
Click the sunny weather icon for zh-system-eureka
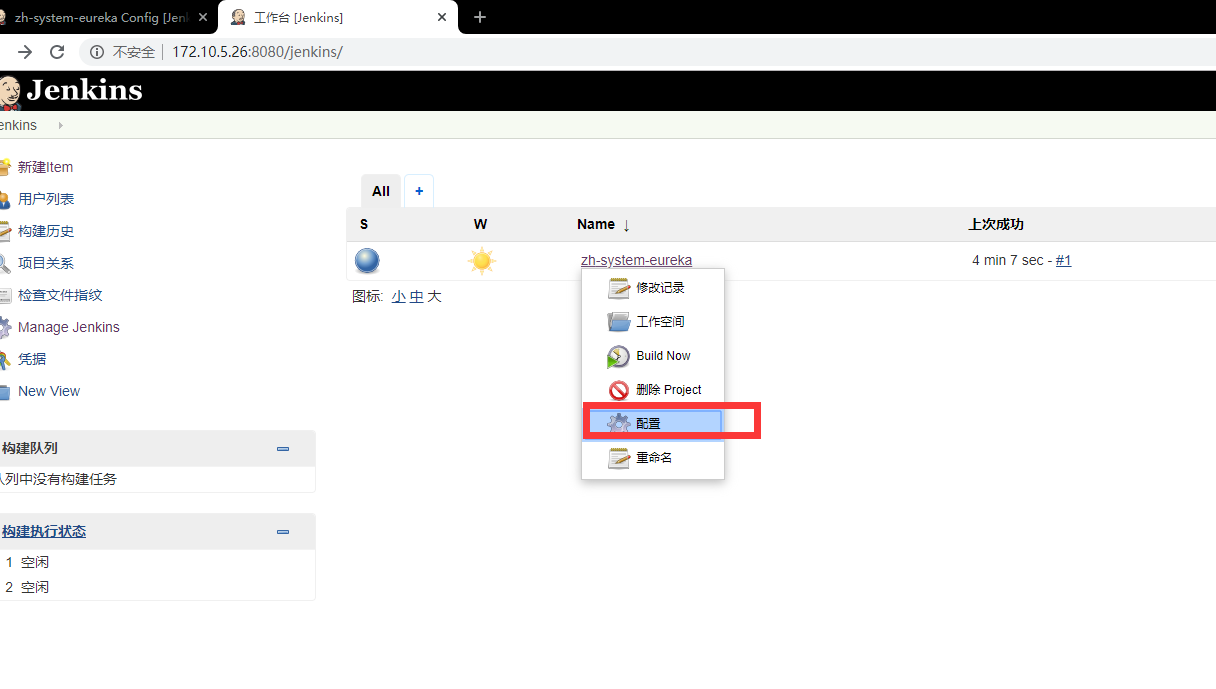coord(482,261)
